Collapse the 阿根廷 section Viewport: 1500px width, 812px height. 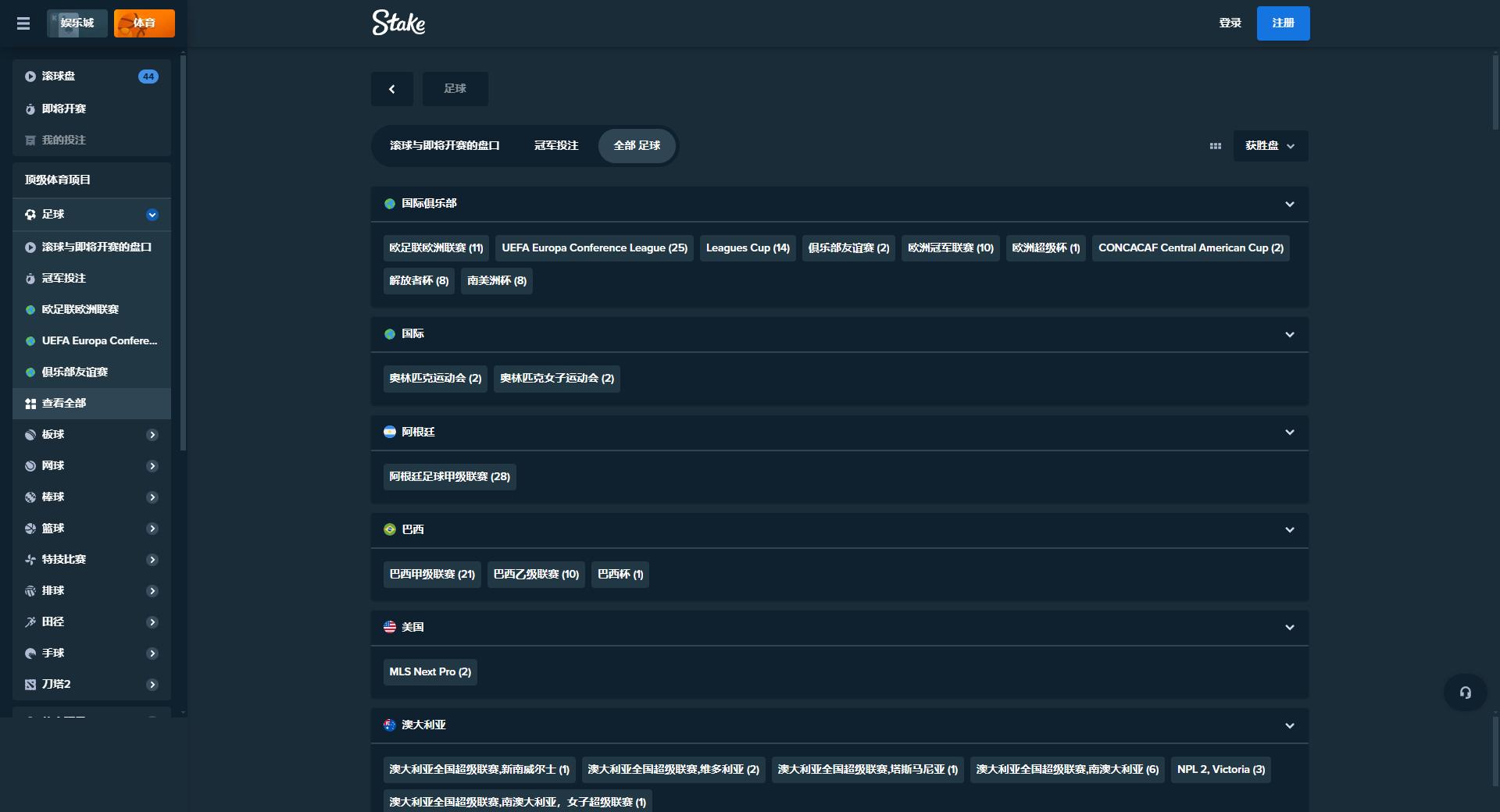[1290, 432]
